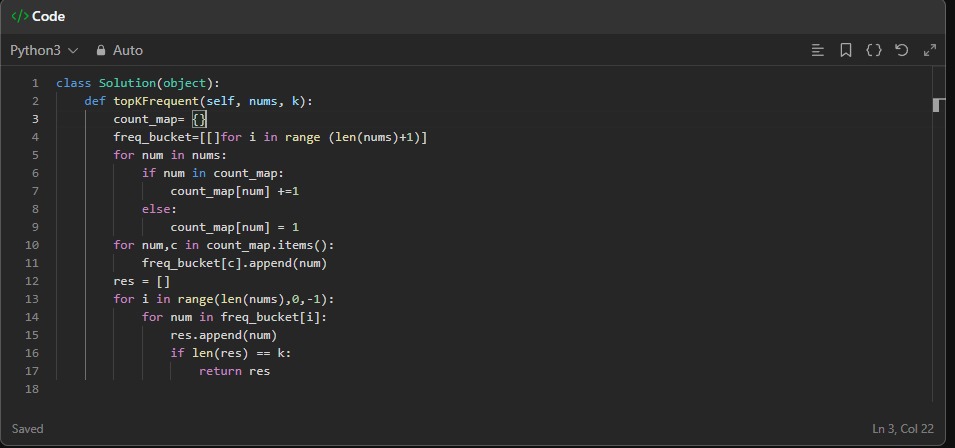Screen dimensions: 955x448
Task: Click on 'for num in nums:' line
Action: (x=170, y=155)
